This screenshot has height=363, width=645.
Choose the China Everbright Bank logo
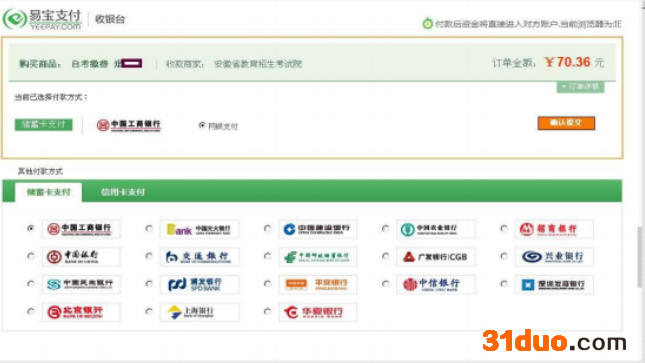coord(199,229)
